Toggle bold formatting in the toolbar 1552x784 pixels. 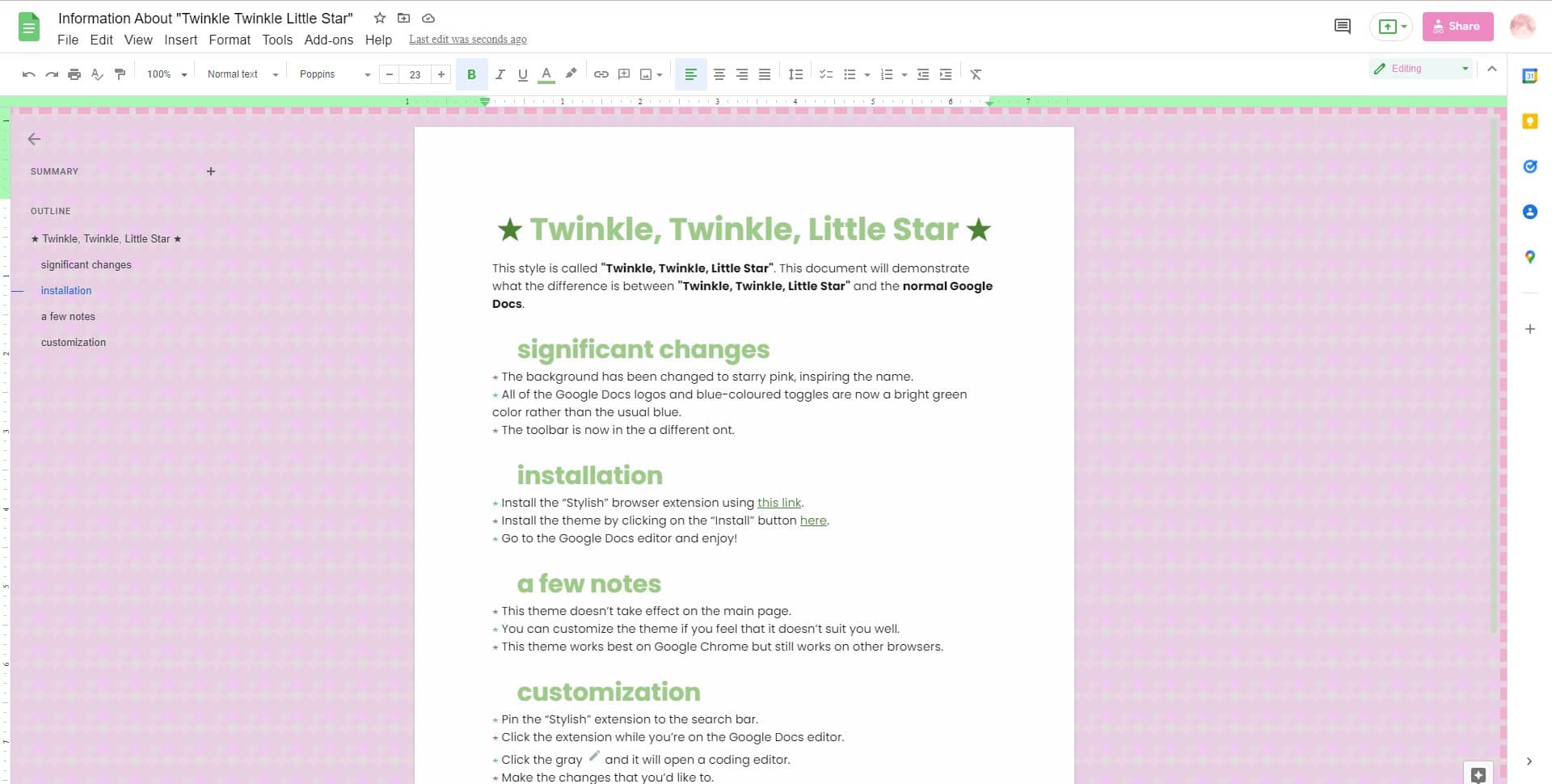coord(471,74)
